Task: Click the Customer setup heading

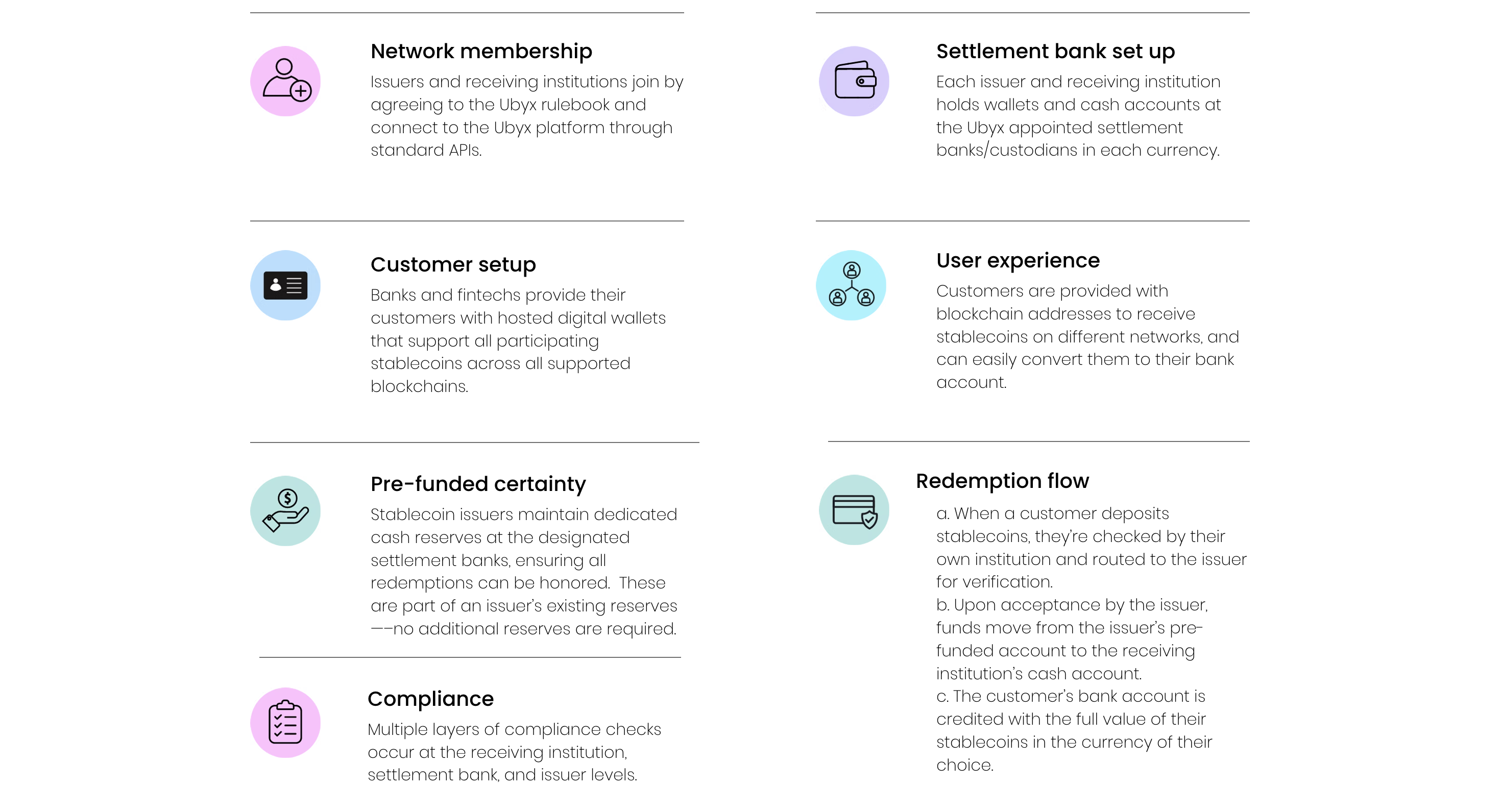Action: coord(453,264)
